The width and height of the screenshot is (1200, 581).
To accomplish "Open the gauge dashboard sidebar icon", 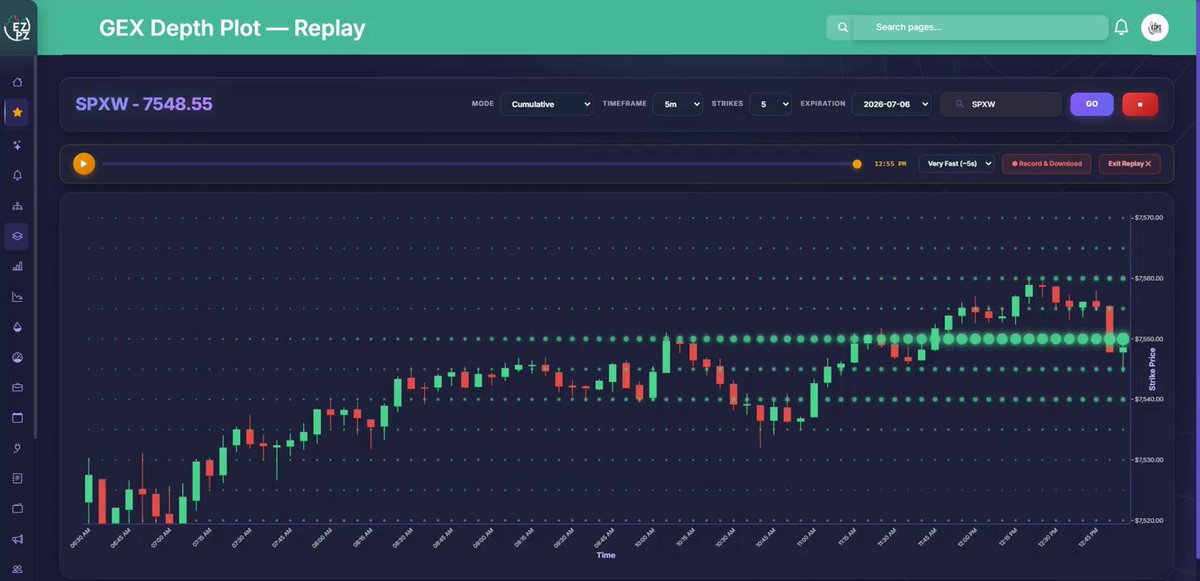I will 17,357.
